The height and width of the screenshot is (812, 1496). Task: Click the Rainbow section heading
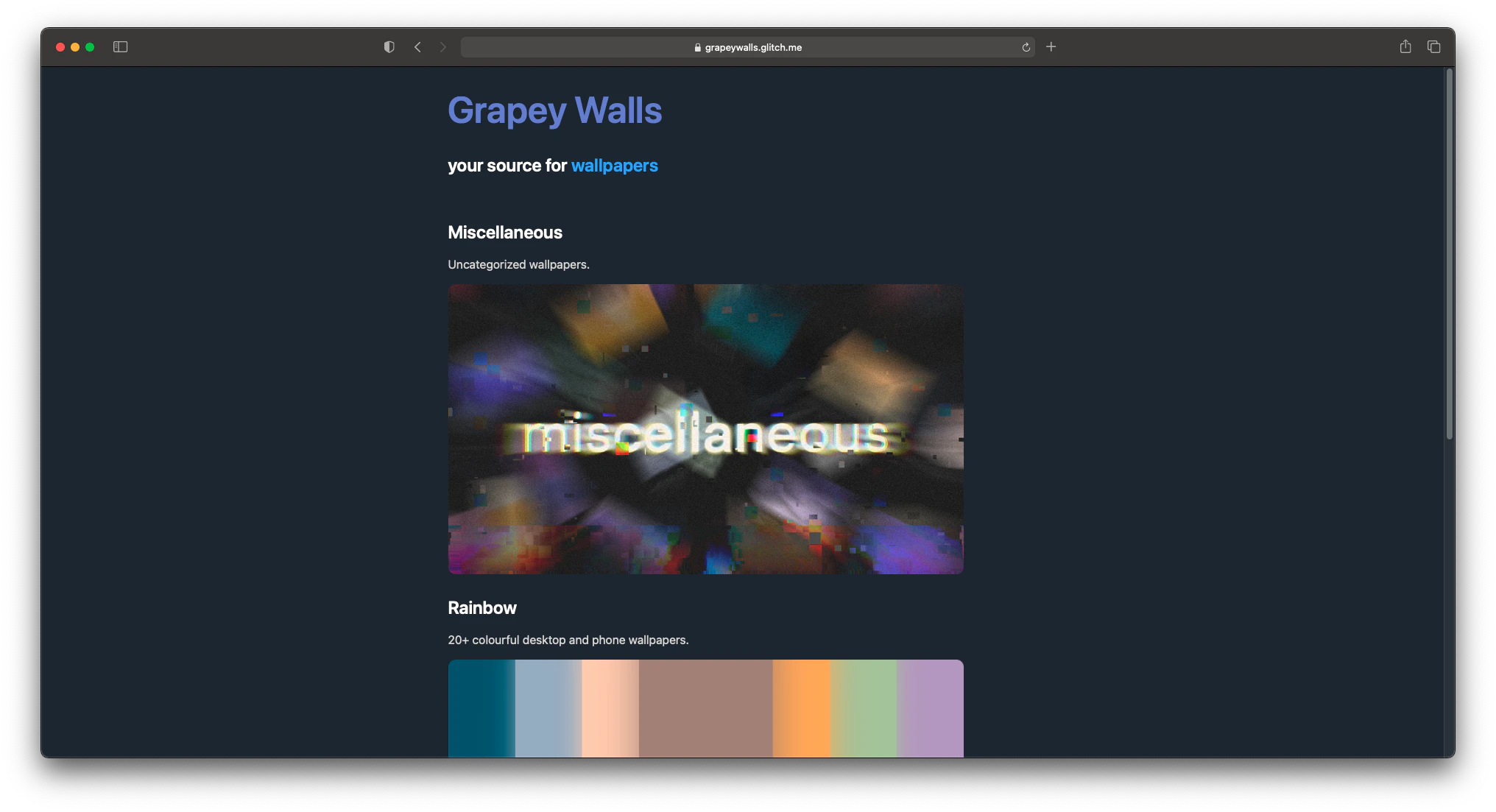coord(482,608)
